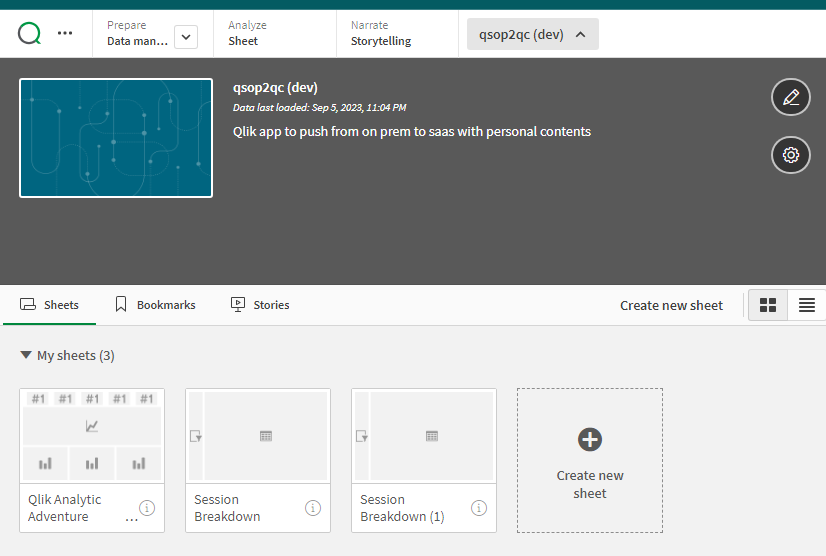This screenshot has width=826, height=556.
Task: Click the pencil edit app details icon
Action: [791, 97]
